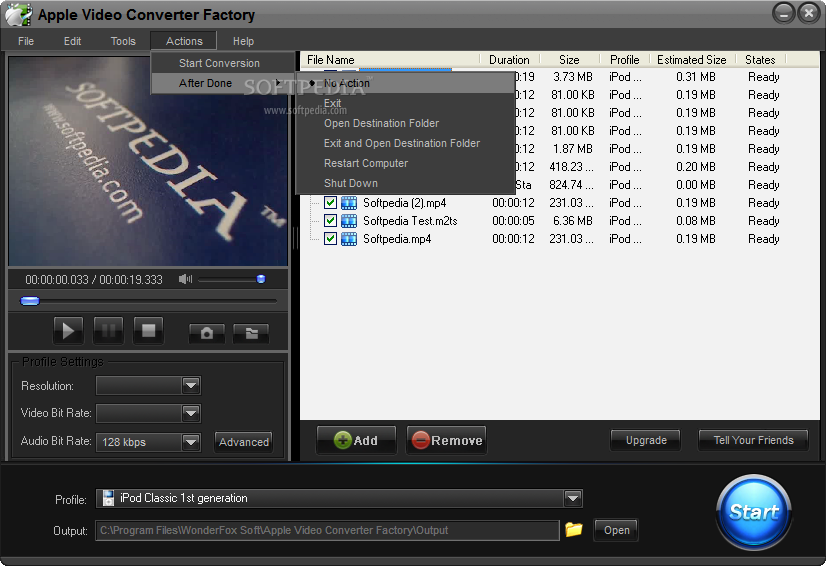Image resolution: width=826 pixels, height=566 pixels.
Task: Expand the After Done submenu
Action: 223,83
